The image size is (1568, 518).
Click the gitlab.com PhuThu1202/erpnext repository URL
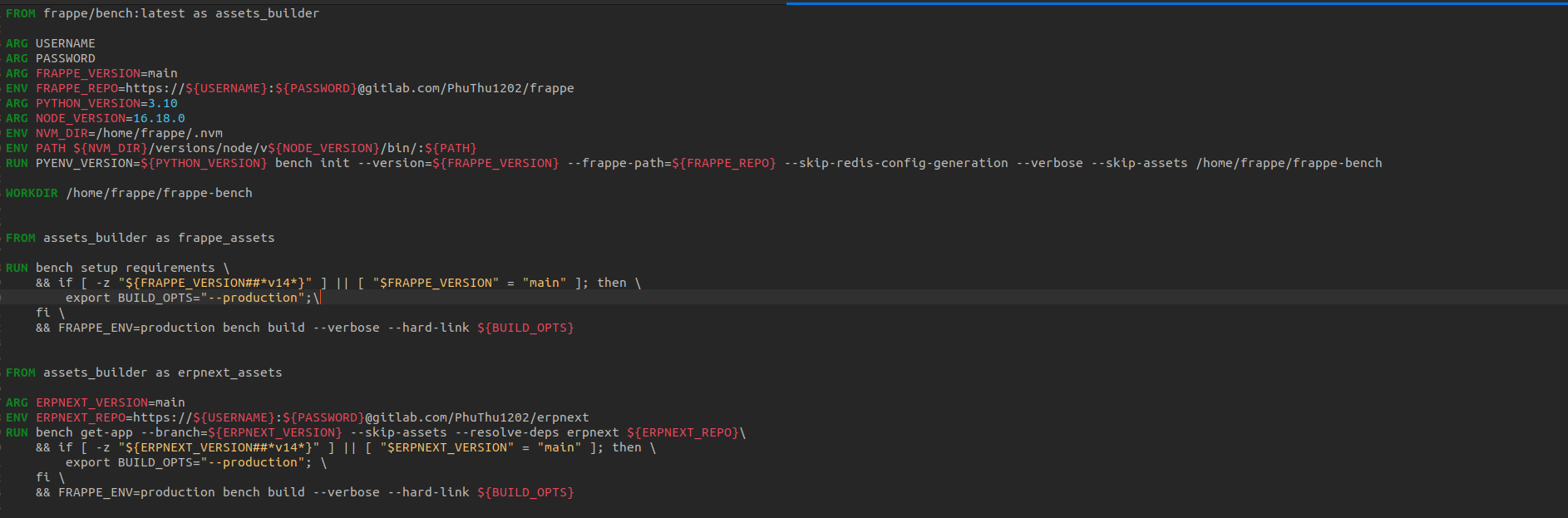coord(476,417)
